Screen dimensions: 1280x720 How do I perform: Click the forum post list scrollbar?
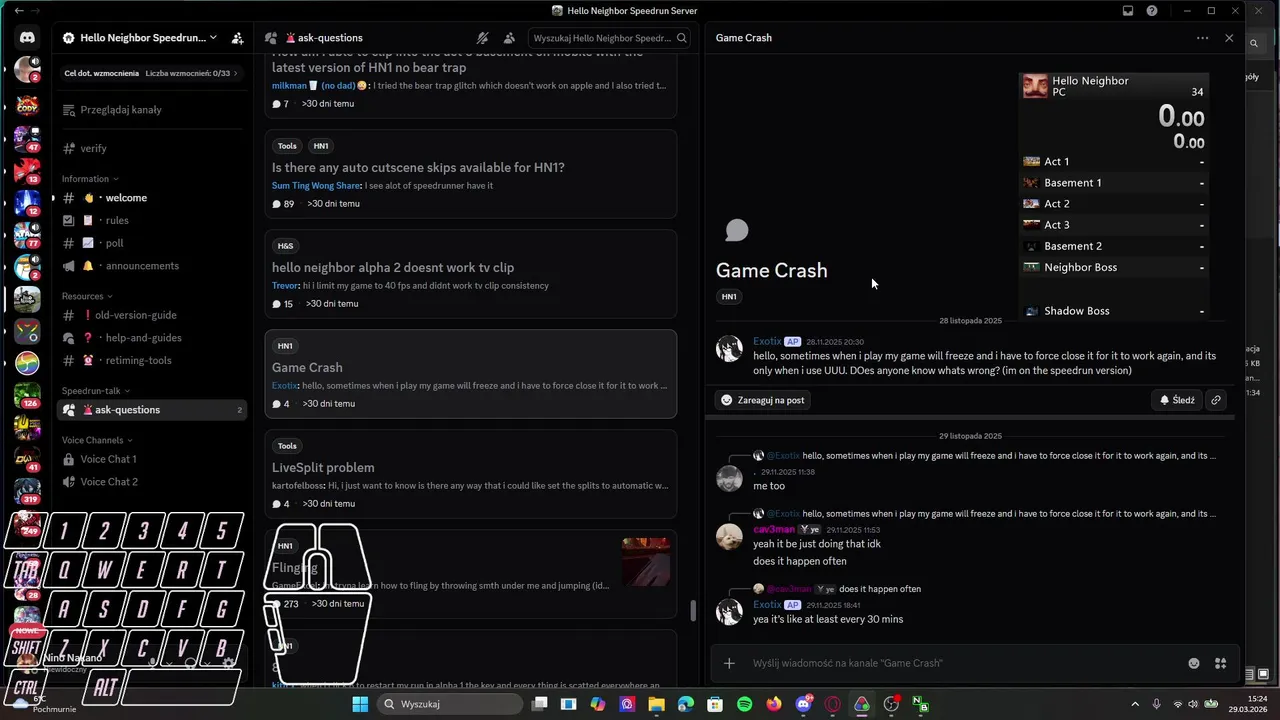tap(692, 610)
